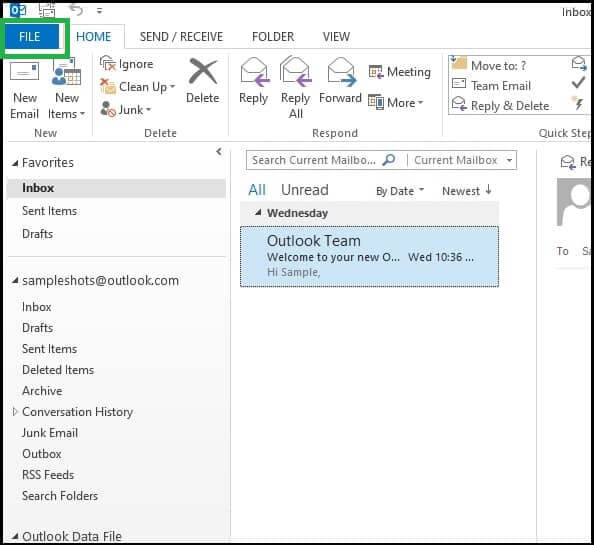The width and height of the screenshot is (594, 545).
Task: Delete the selected message
Action: [x=203, y=81]
